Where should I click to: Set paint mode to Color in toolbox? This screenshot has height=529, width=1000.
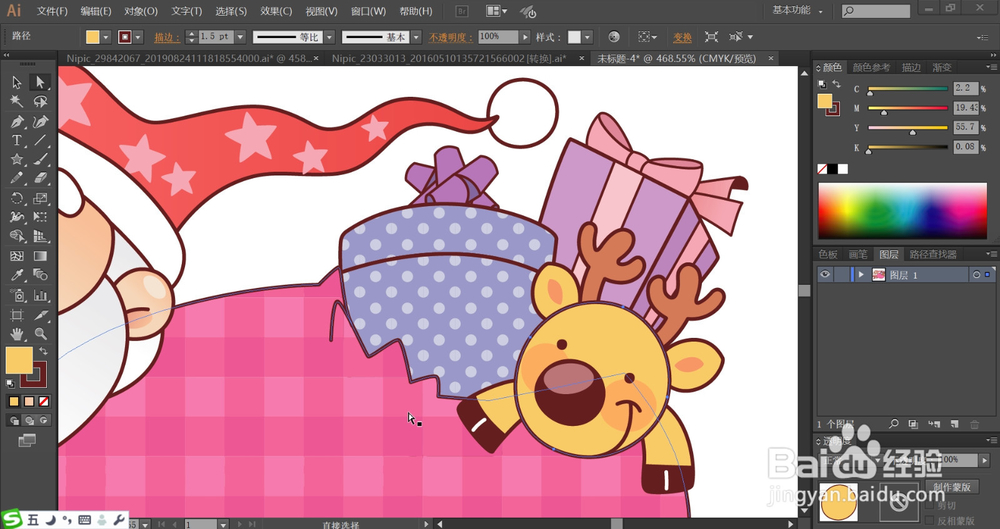pos(13,401)
